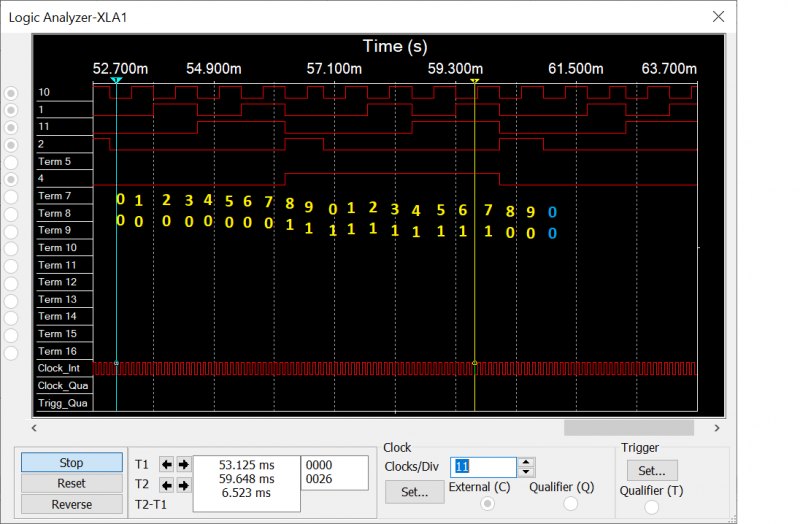Decrease Clocks/Div with the down spinner

[527, 472]
